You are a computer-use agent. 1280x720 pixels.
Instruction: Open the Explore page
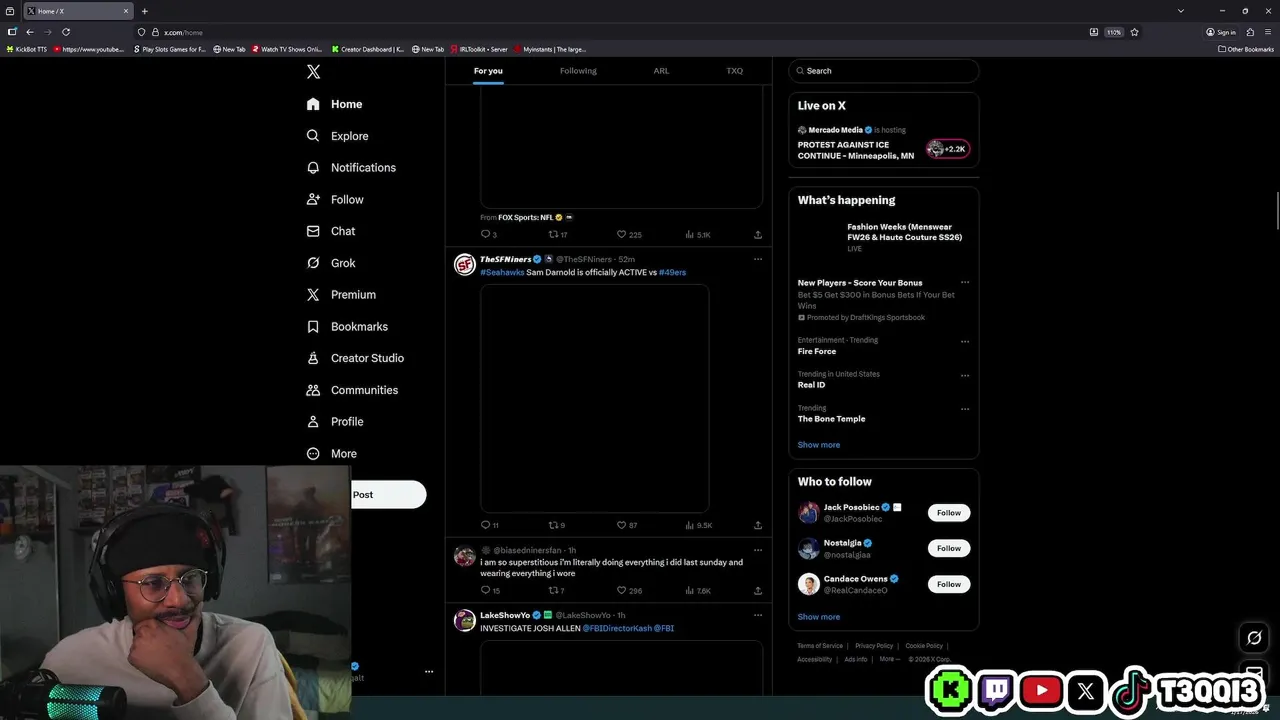click(x=337, y=136)
